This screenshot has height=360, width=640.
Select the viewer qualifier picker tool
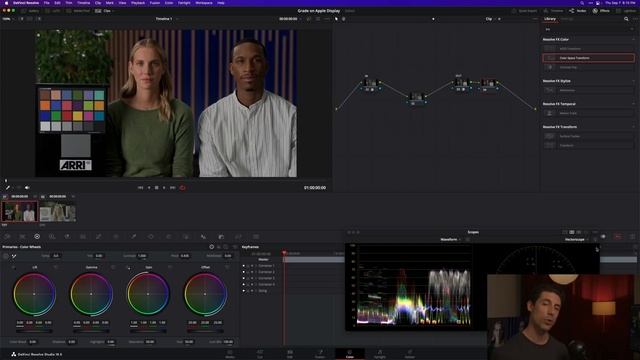tap(7, 188)
